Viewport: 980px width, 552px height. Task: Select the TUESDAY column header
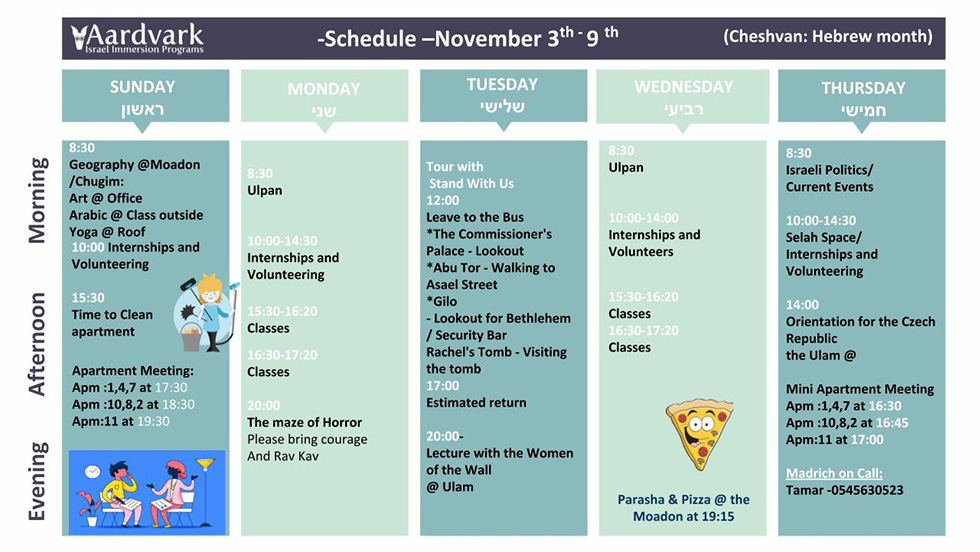click(x=503, y=96)
